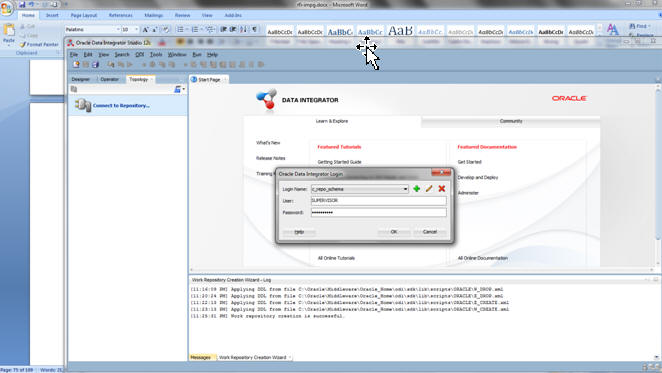
Task: Select Word's Review ribbon tab
Action: pos(182,15)
